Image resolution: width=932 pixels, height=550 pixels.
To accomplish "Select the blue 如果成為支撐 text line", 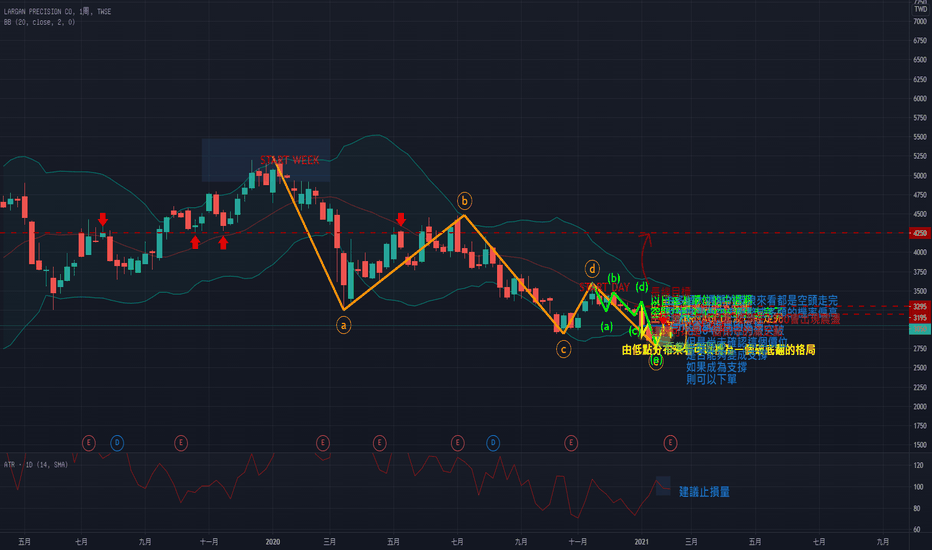I will (x=716, y=367).
